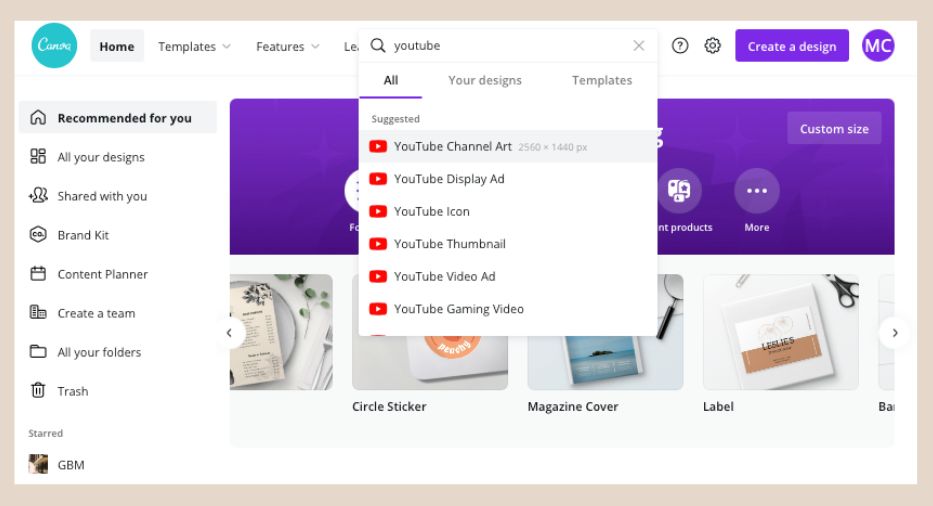Choose YouTube Gaming Video suggestion
The width and height of the screenshot is (933, 506).
508,308
